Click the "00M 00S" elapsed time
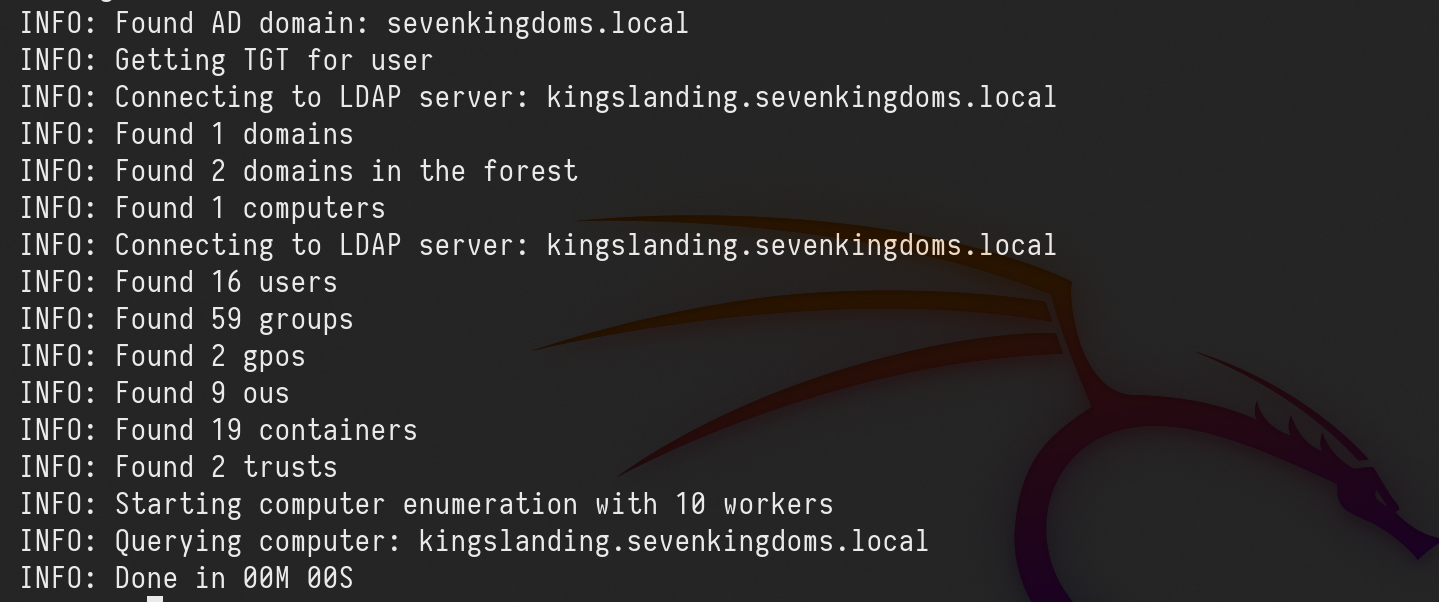Viewport: 1439px width, 602px height. pyautogui.click(x=298, y=578)
